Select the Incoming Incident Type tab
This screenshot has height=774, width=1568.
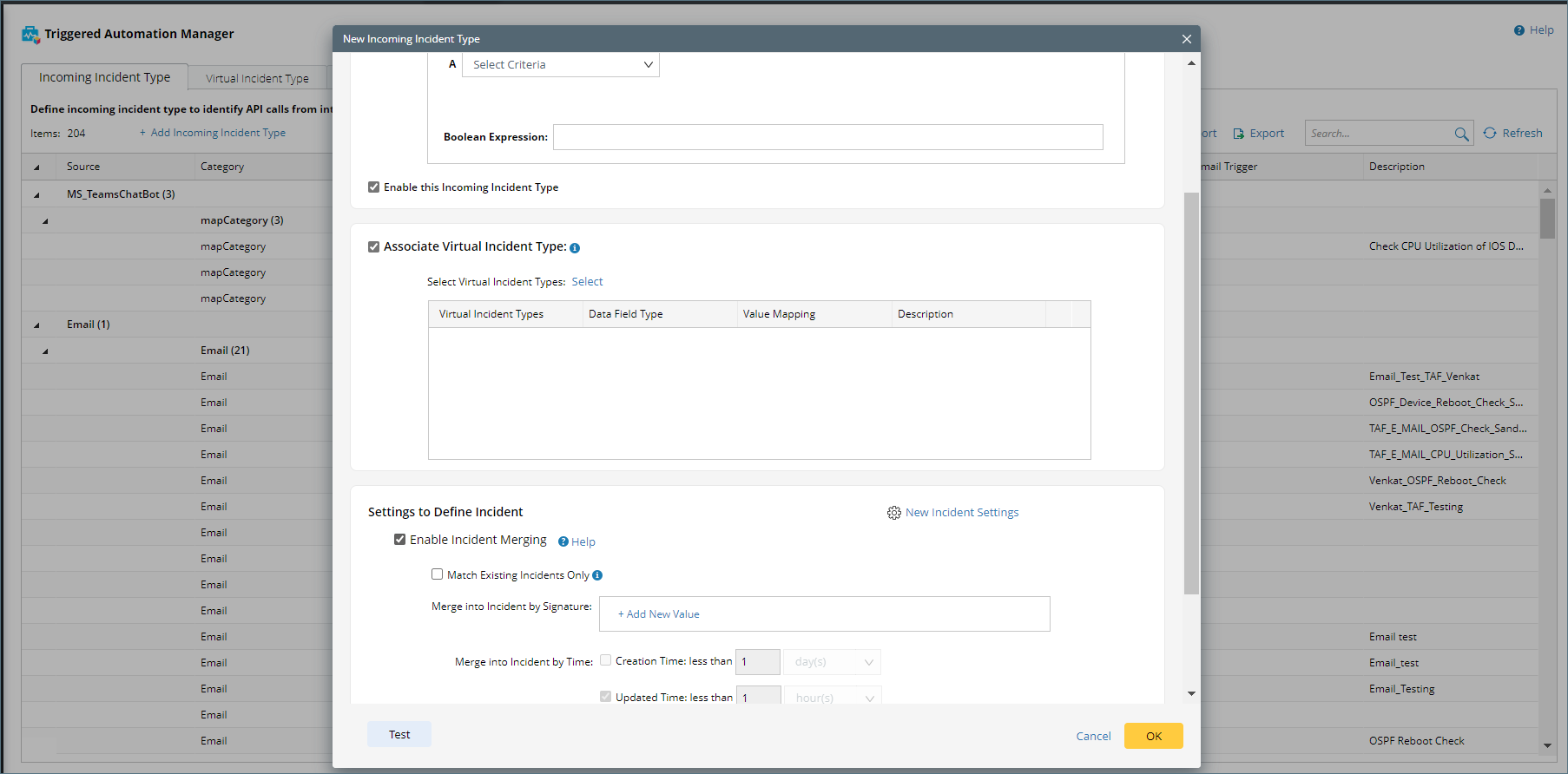[104, 77]
